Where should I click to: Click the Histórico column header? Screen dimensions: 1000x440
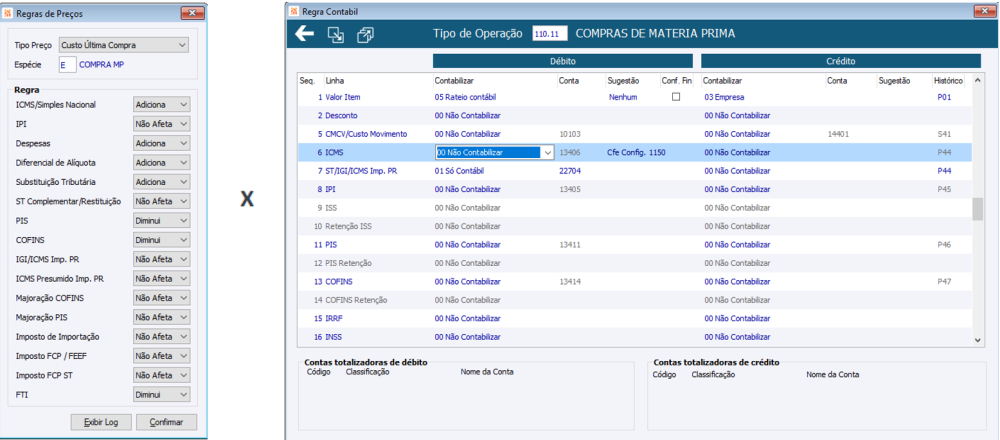(x=948, y=81)
